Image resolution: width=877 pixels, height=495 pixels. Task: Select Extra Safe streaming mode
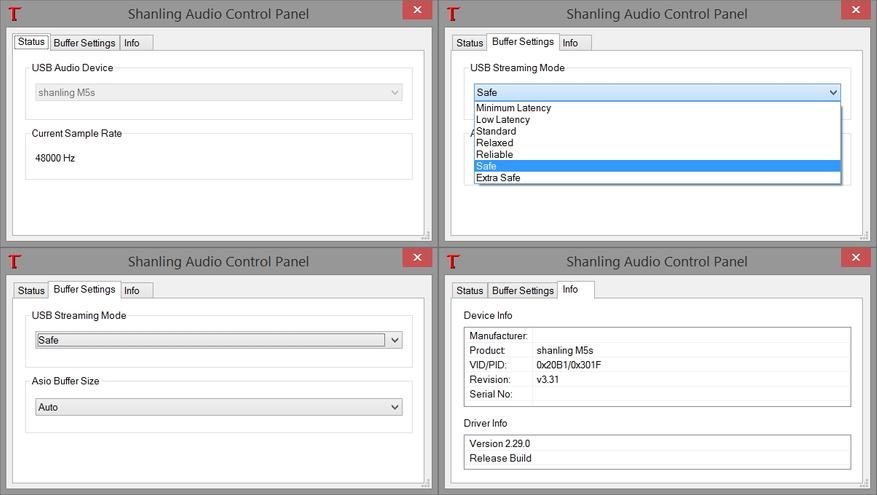coord(498,178)
